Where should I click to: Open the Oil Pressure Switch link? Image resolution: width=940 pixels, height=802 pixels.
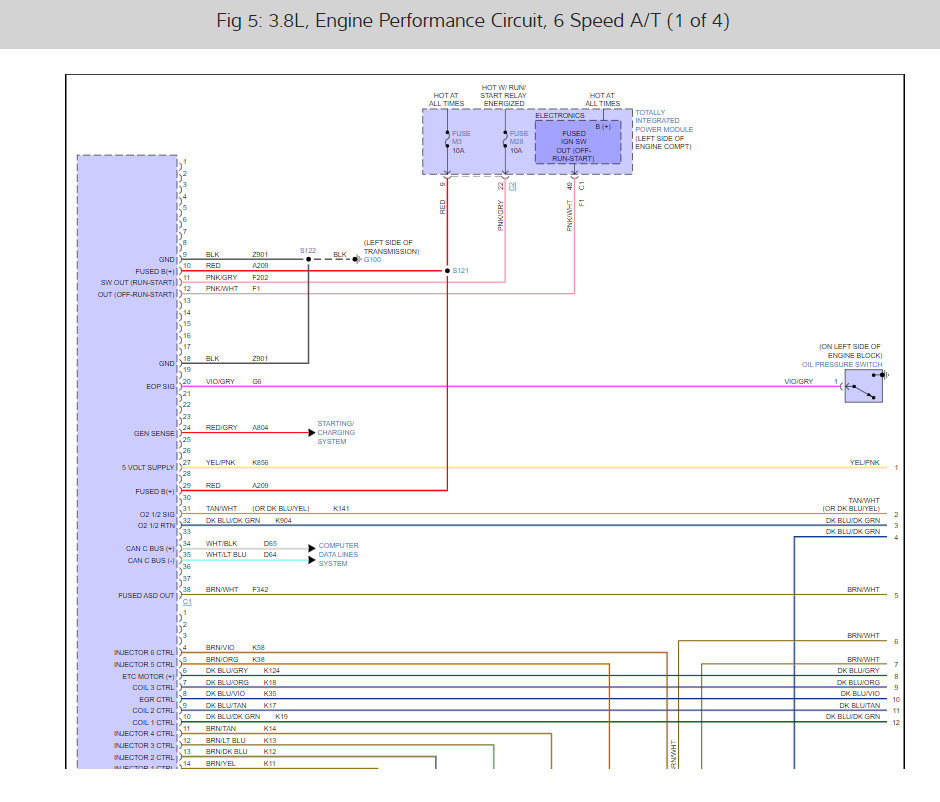click(x=842, y=364)
